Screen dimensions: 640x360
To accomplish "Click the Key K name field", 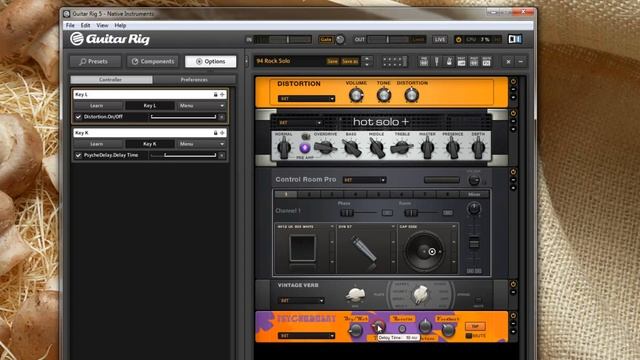I will click(x=143, y=133).
